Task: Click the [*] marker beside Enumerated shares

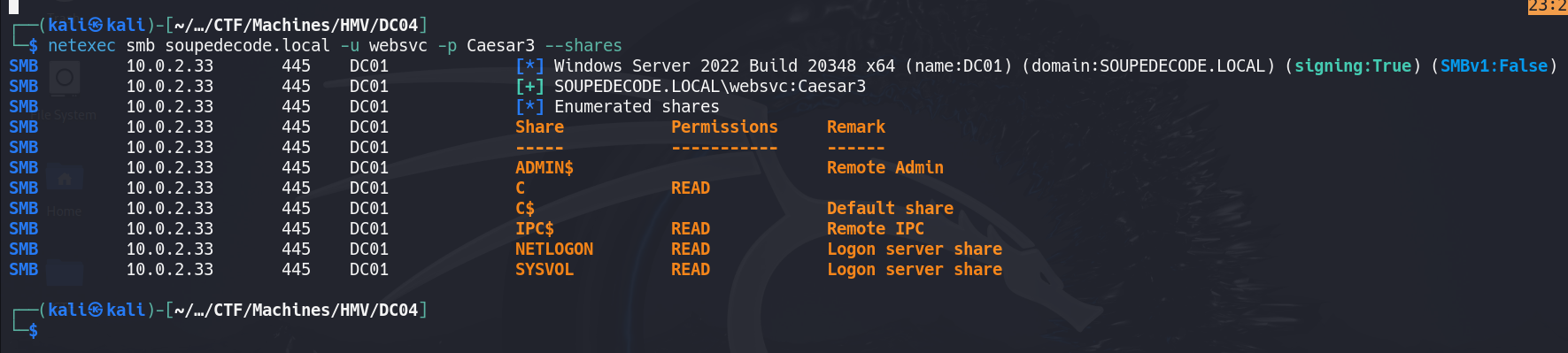Action: tap(529, 107)
